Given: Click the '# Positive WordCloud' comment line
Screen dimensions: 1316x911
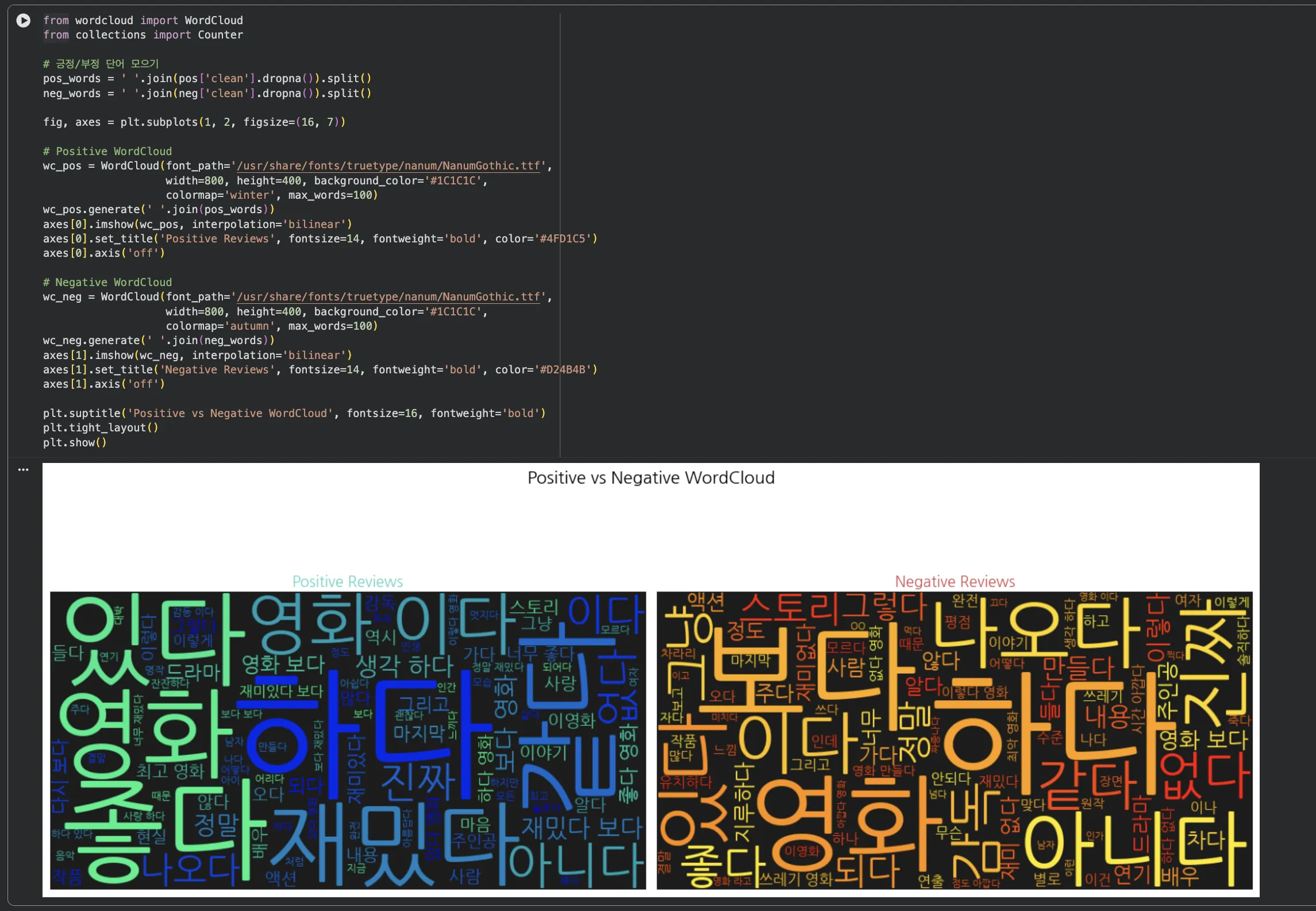Looking at the screenshot, I should click(107, 152).
